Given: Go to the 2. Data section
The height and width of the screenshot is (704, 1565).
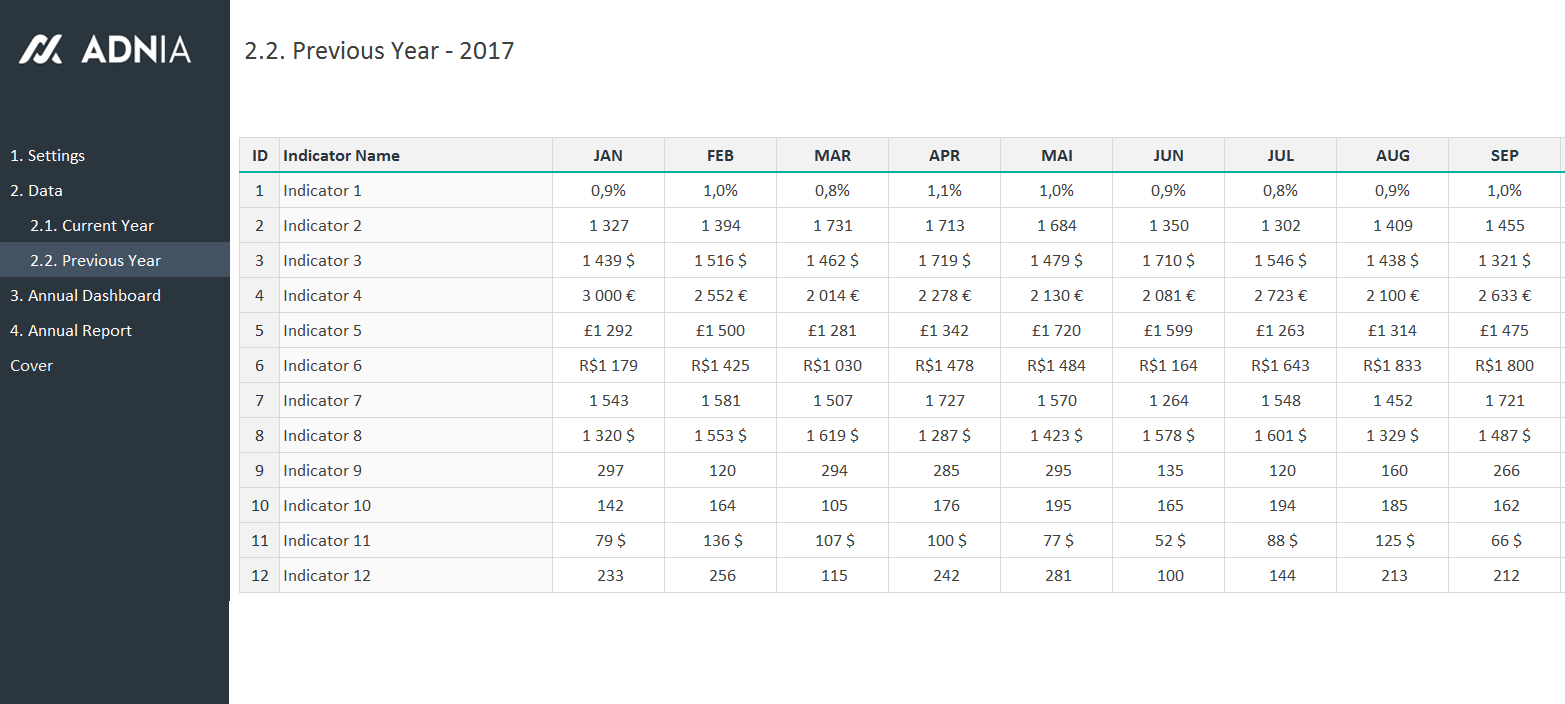Looking at the screenshot, I should tap(36, 191).
